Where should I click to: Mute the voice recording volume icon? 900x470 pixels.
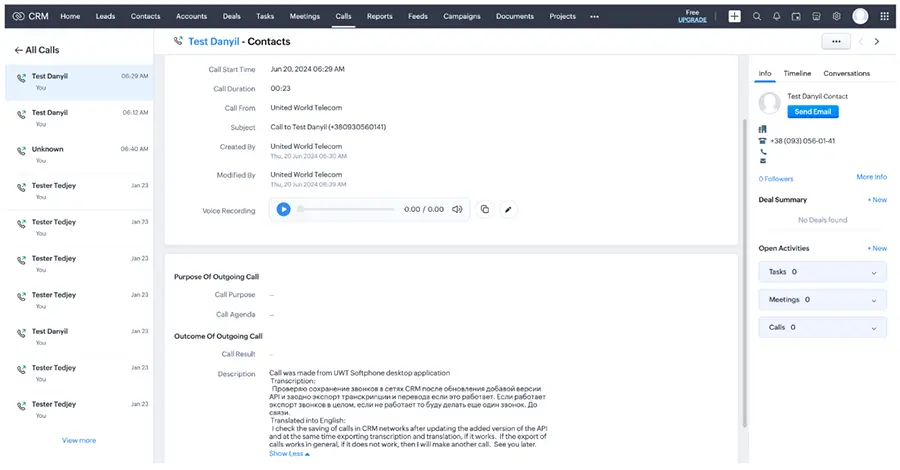coord(457,209)
